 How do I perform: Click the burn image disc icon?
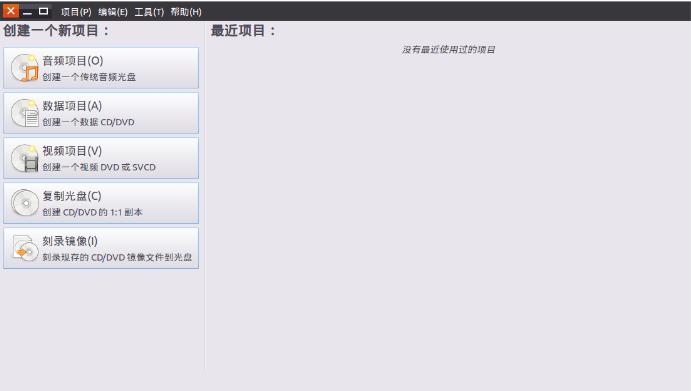[x=25, y=248]
